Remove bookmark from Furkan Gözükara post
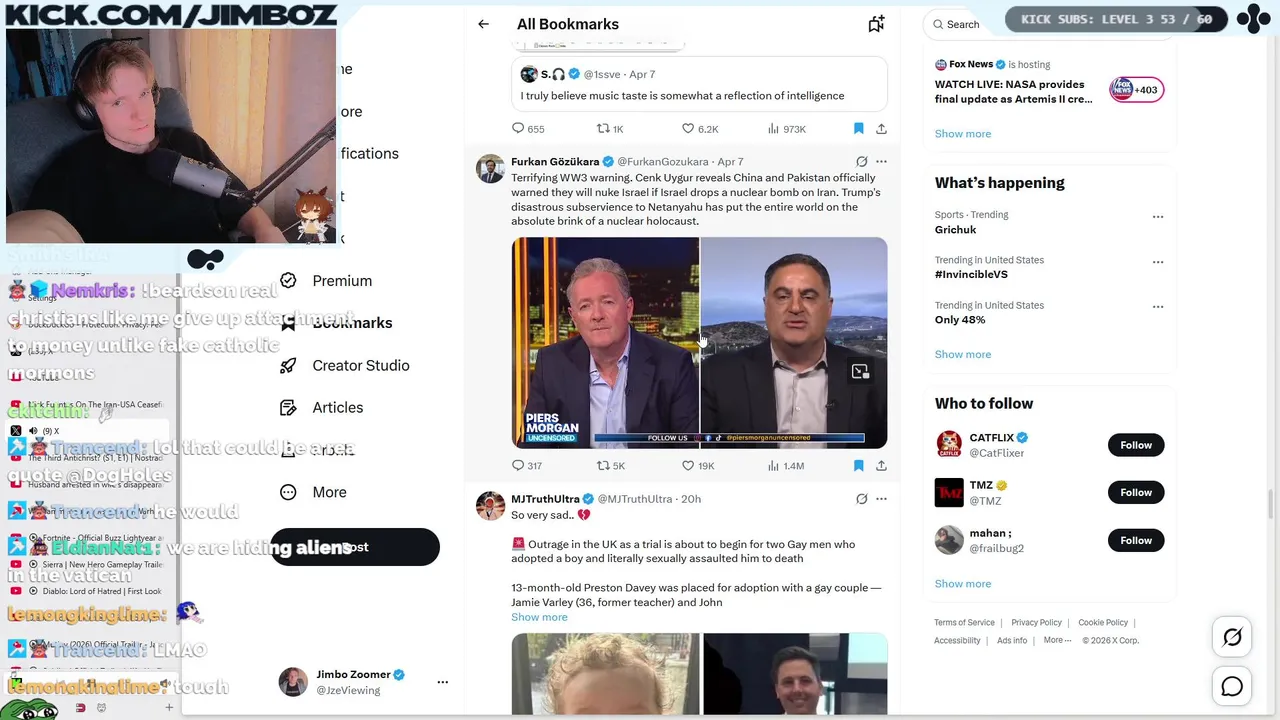 coord(858,465)
